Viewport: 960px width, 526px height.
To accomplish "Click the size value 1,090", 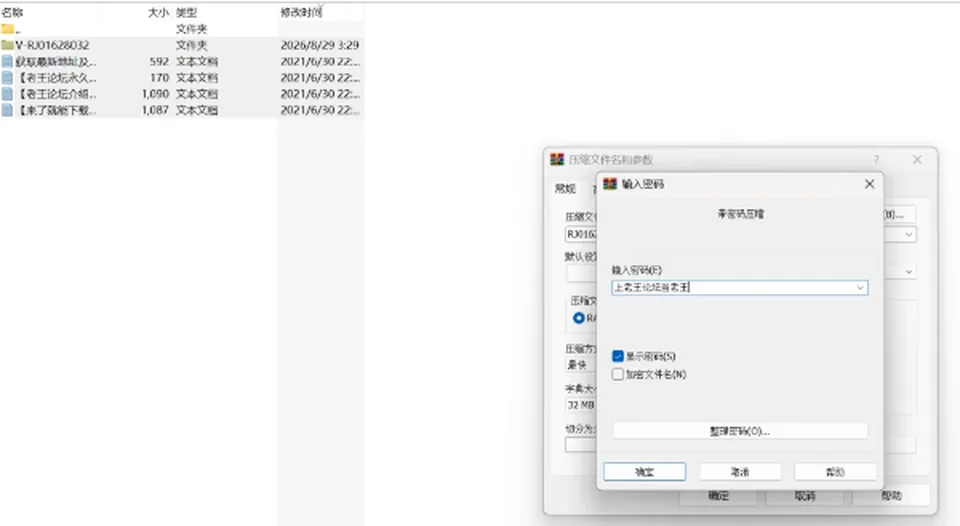I will (156, 94).
